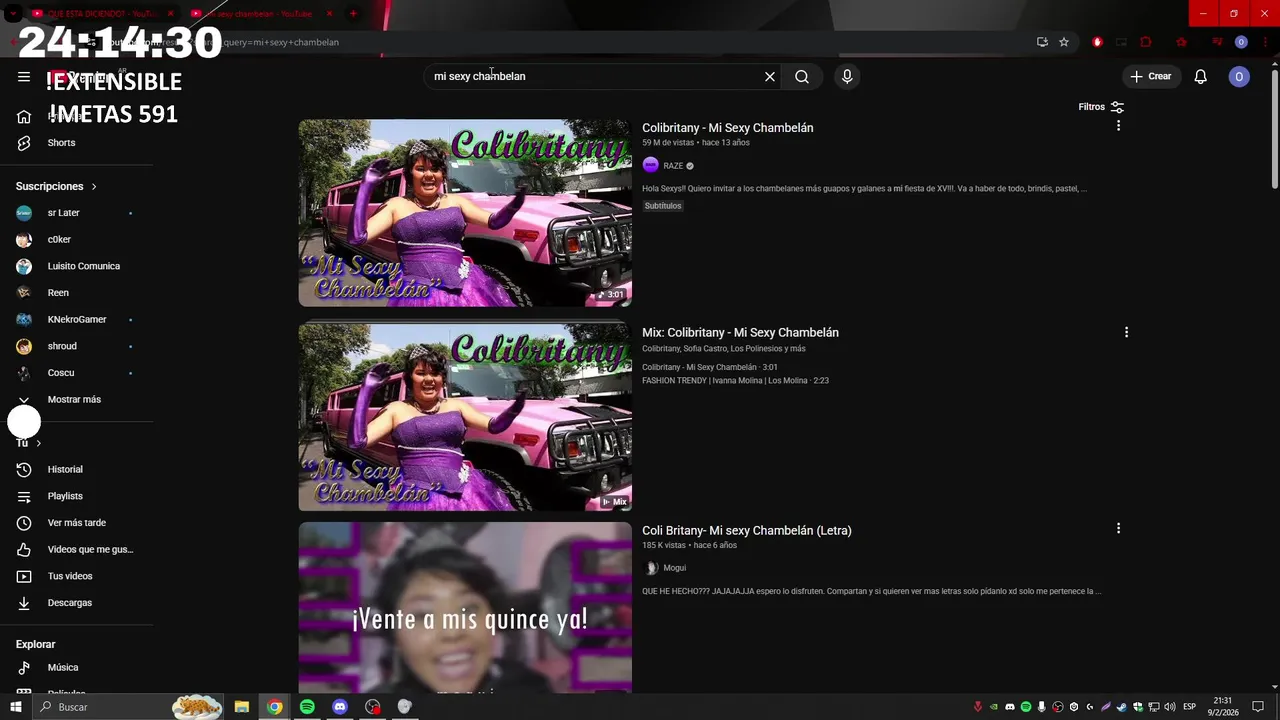The width and height of the screenshot is (1280, 720).
Task: Click install app icon in address bar
Action: pos(1042,42)
